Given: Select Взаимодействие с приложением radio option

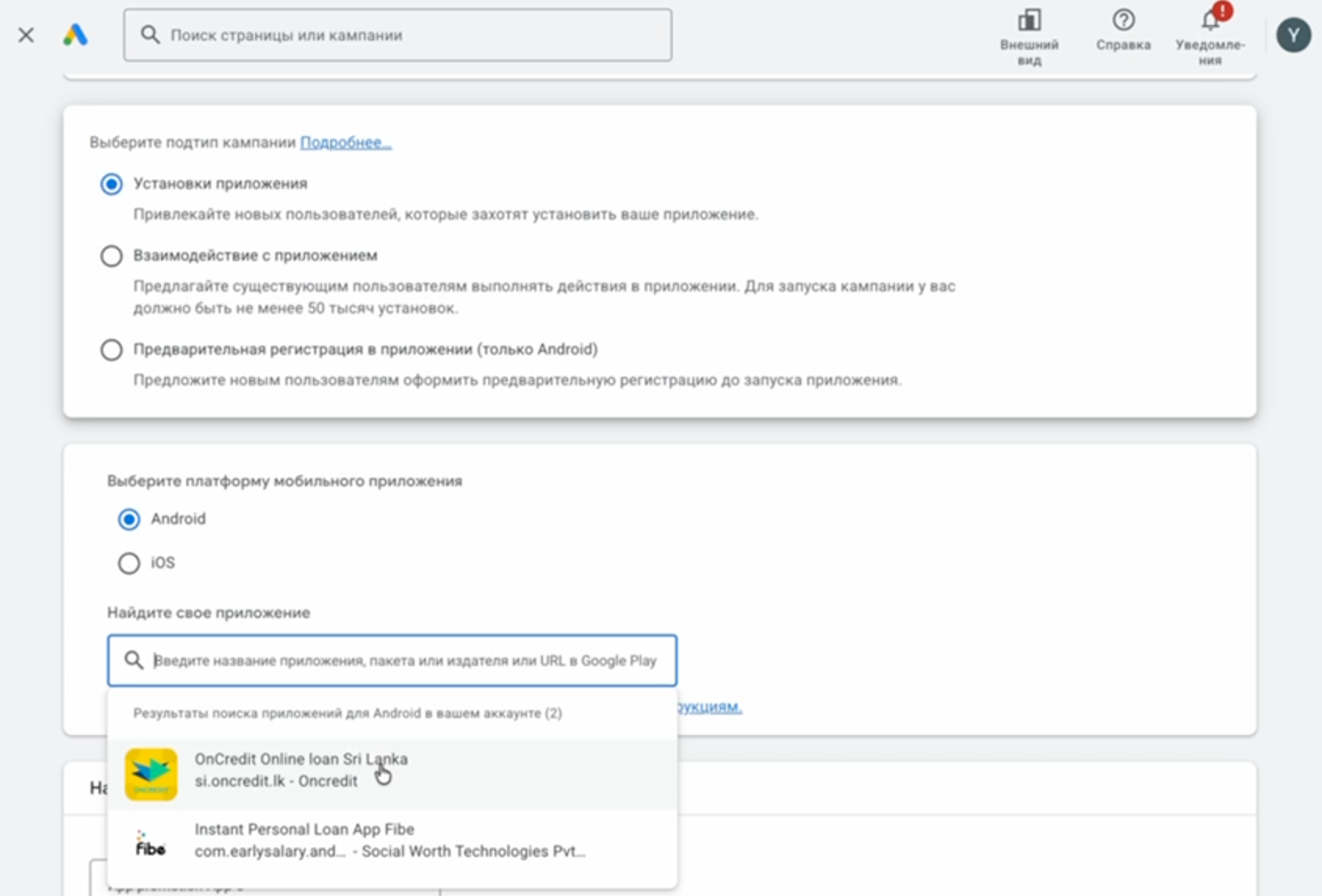Looking at the screenshot, I should tap(111, 256).
